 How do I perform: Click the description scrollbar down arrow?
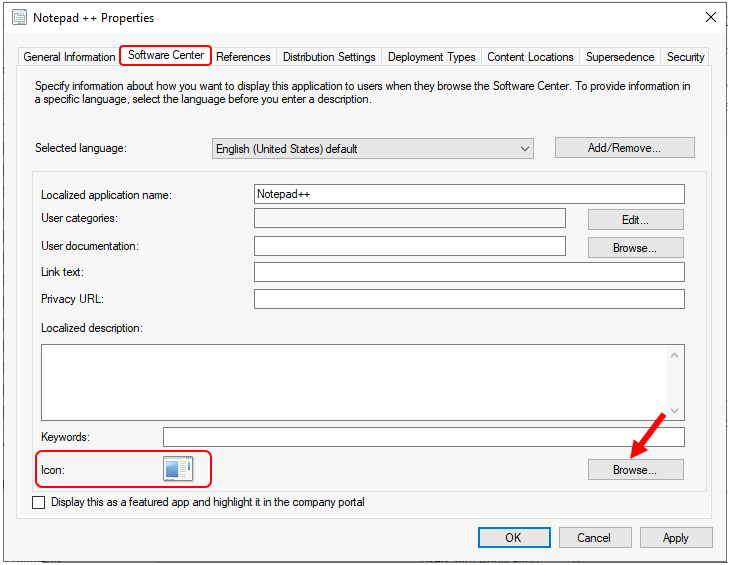point(674,410)
